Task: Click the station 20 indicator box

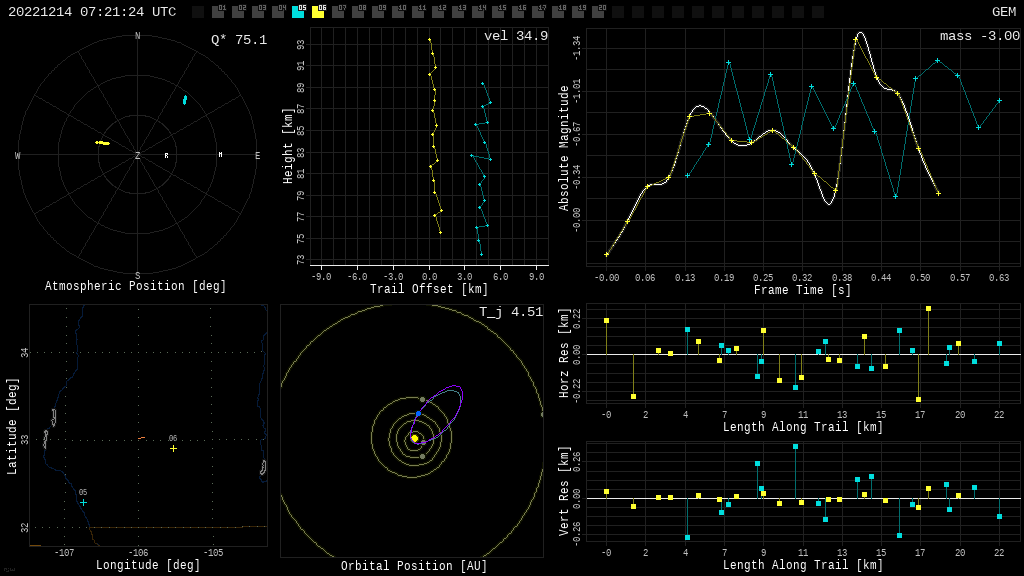Action: 598,13
